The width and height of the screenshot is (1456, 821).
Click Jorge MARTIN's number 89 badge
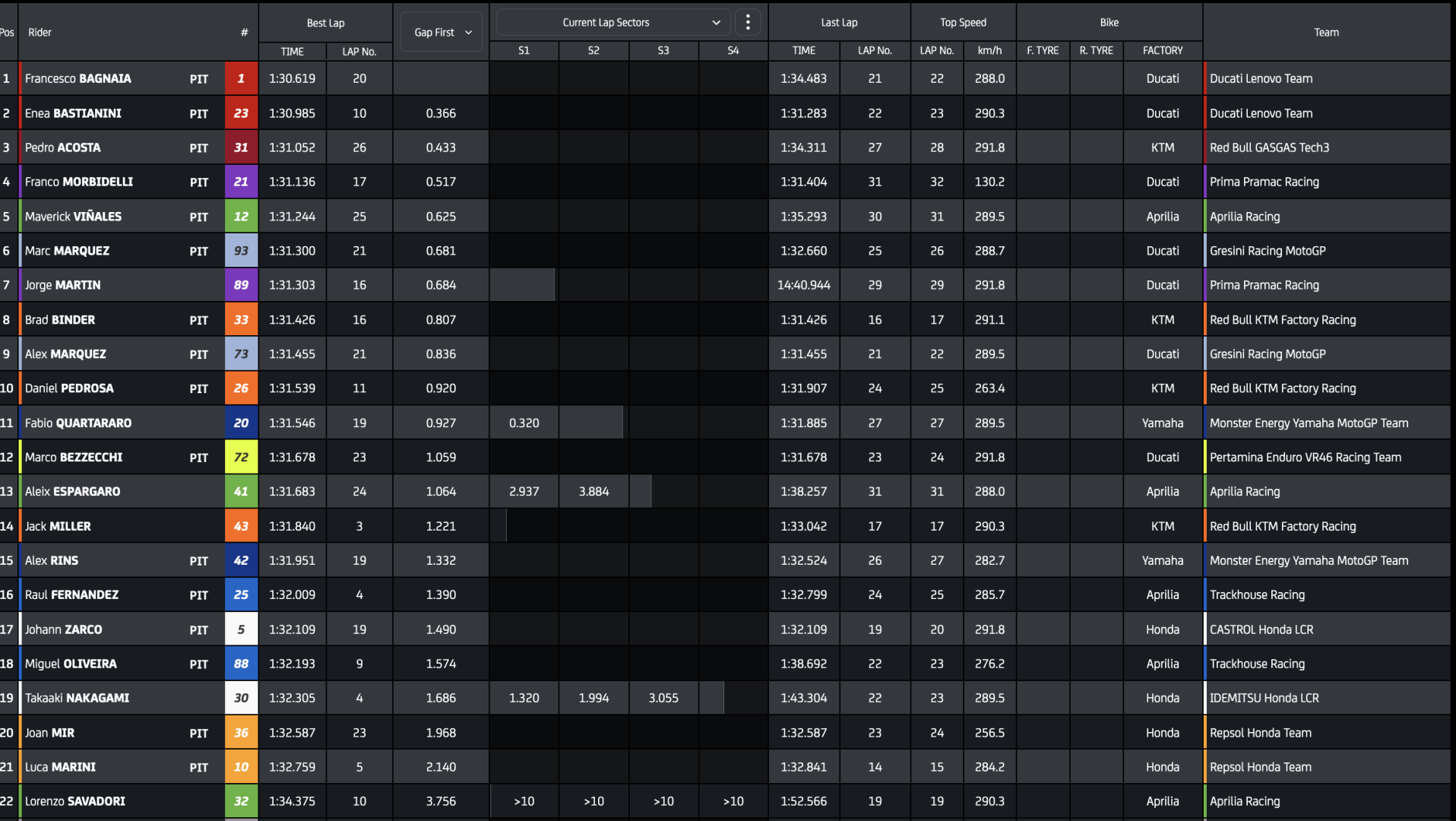241,285
